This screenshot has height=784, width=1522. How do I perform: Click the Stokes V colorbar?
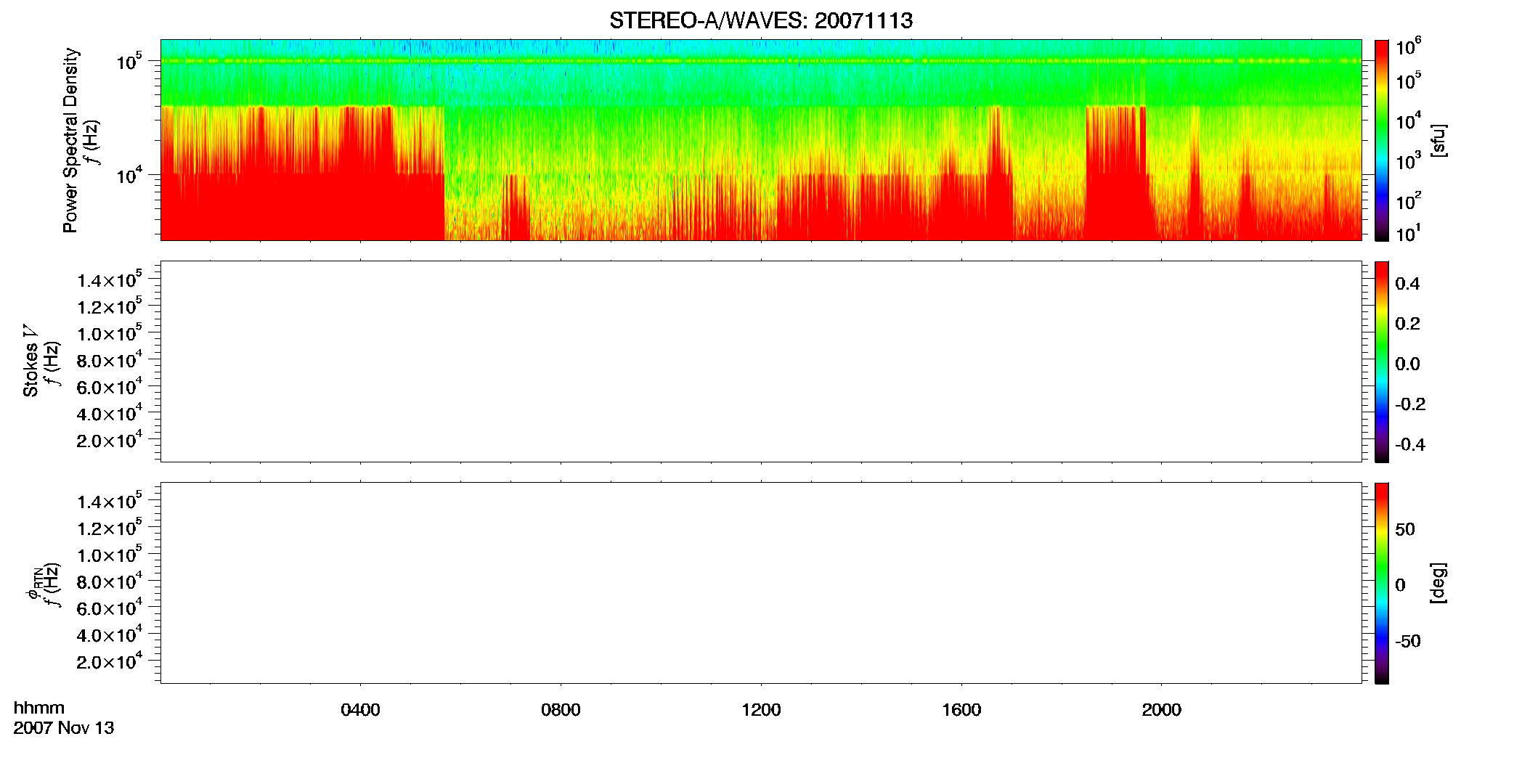pos(1382,362)
